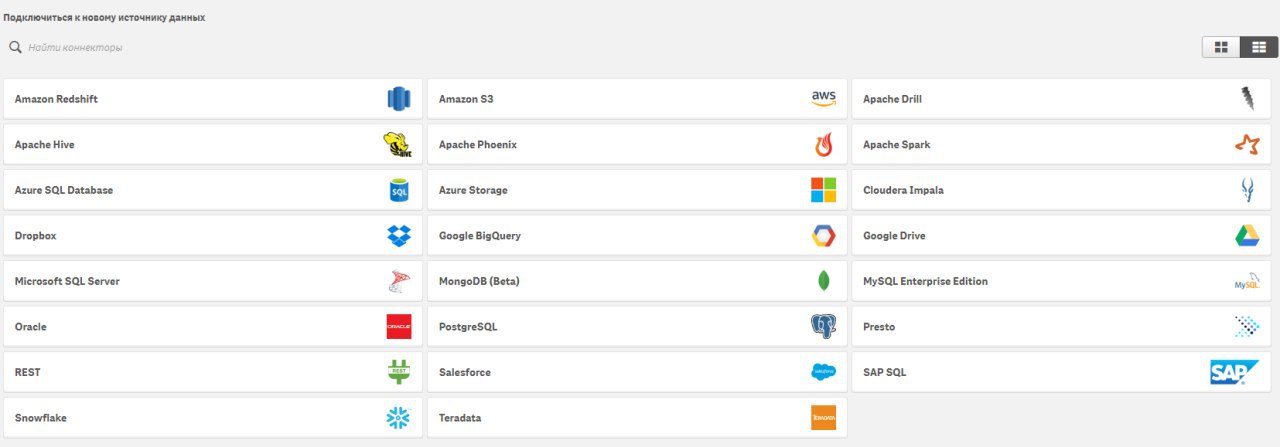Click the Google Drive triangle icon
Image resolution: width=1280 pixels, height=447 pixels.
tap(1247, 236)
